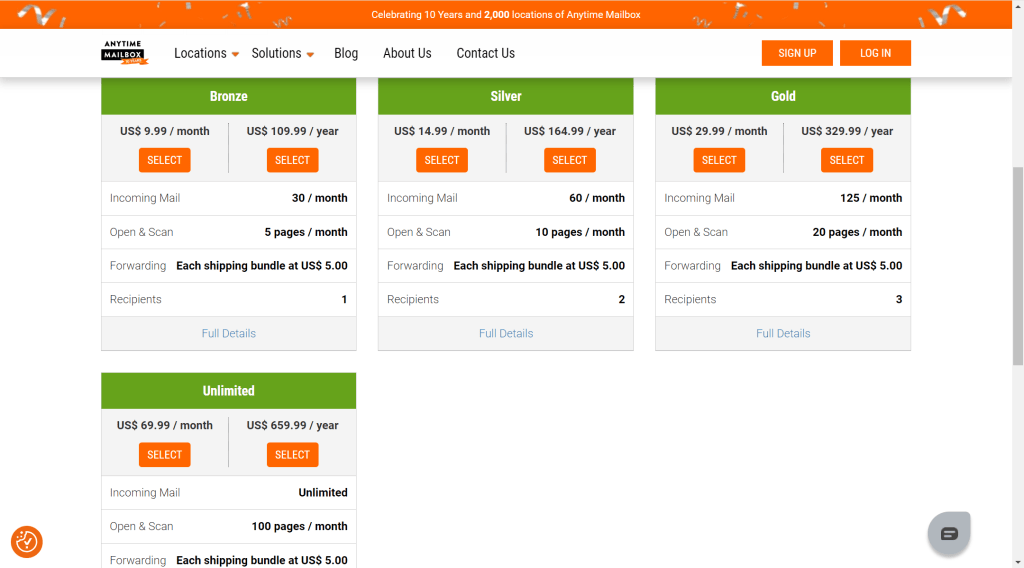The height and width of the screenshot is (568, 1024).
Task: Click the Silver plan Recipients row
Action: tap(506, 300)
